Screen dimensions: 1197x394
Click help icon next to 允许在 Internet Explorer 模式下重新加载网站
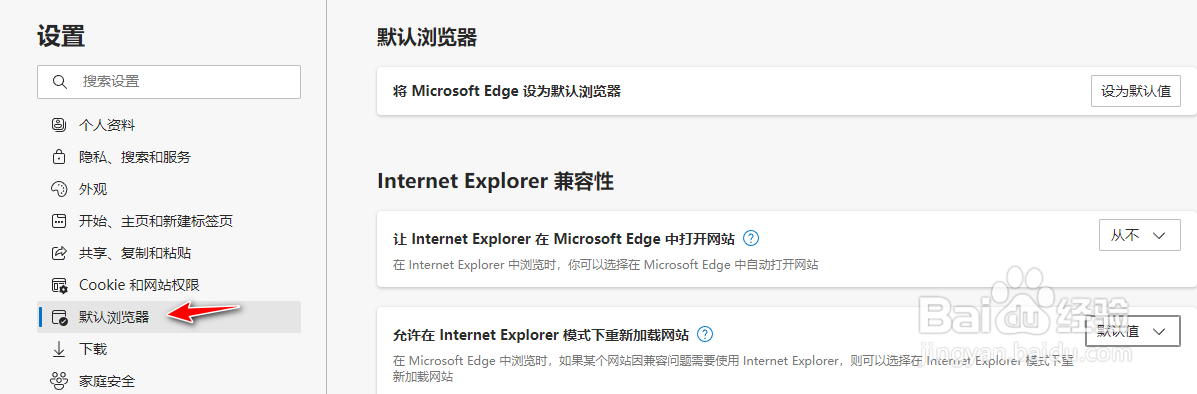point(705,334)
